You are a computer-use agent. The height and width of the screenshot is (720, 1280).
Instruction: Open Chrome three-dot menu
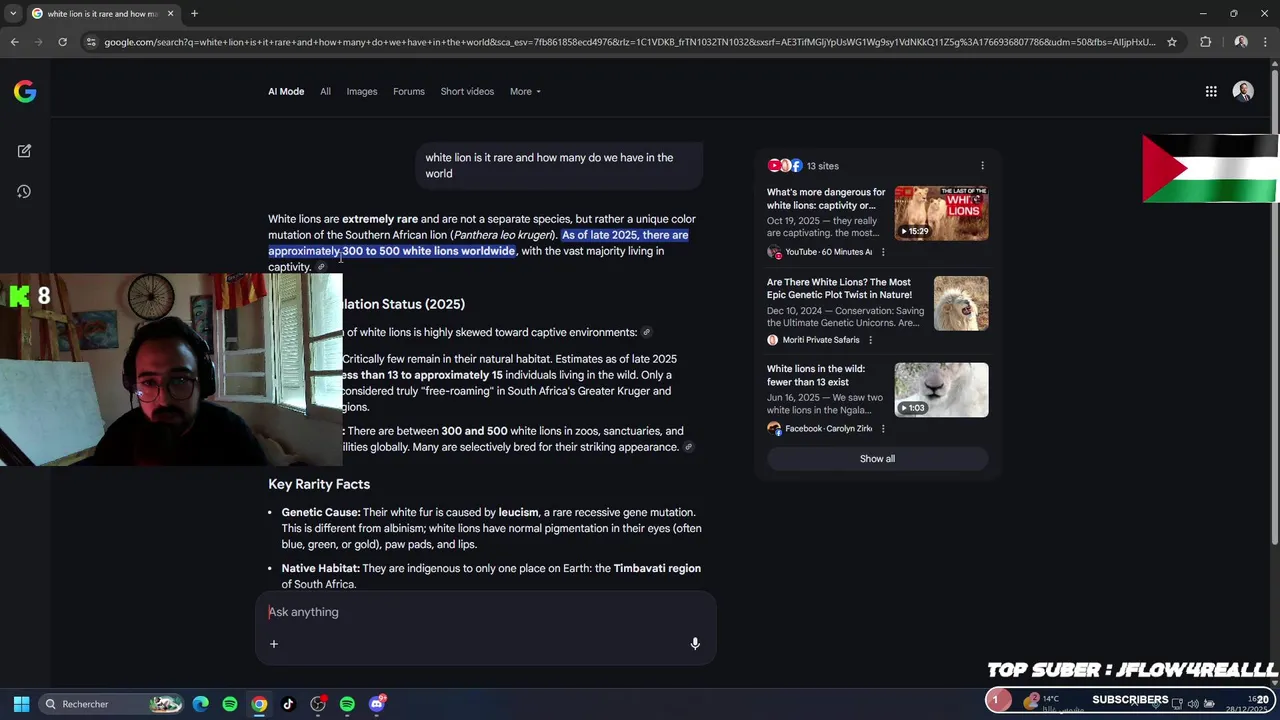[1265, 42]
